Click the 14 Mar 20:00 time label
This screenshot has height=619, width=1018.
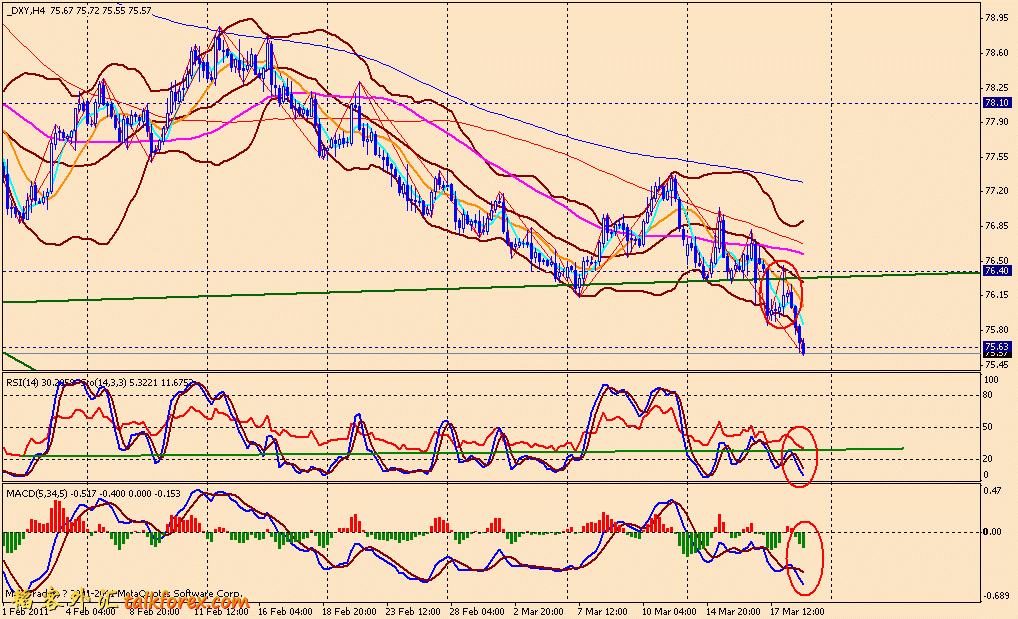click(x=733, y=612)
